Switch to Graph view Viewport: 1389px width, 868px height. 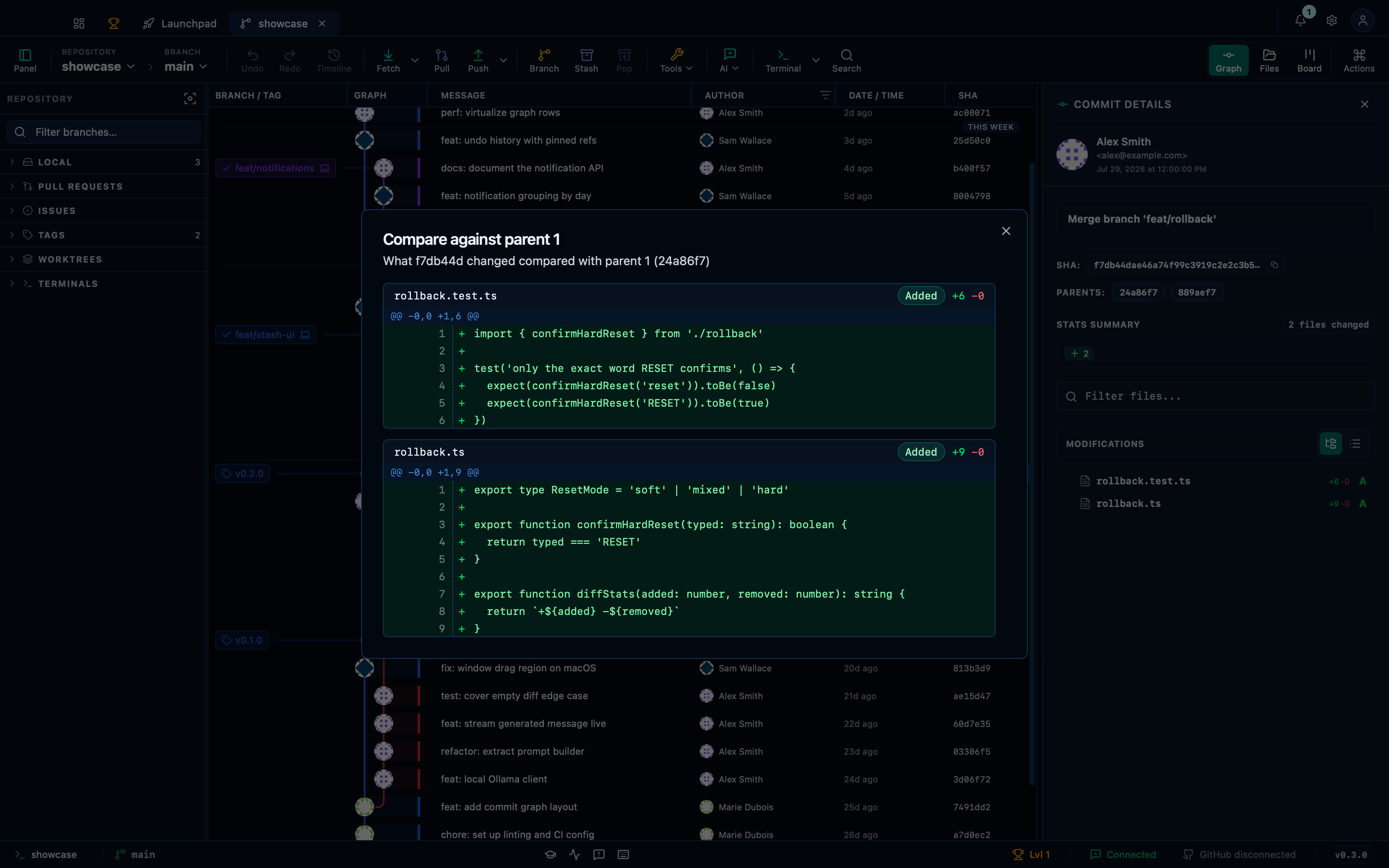(x=1228, y=60)
